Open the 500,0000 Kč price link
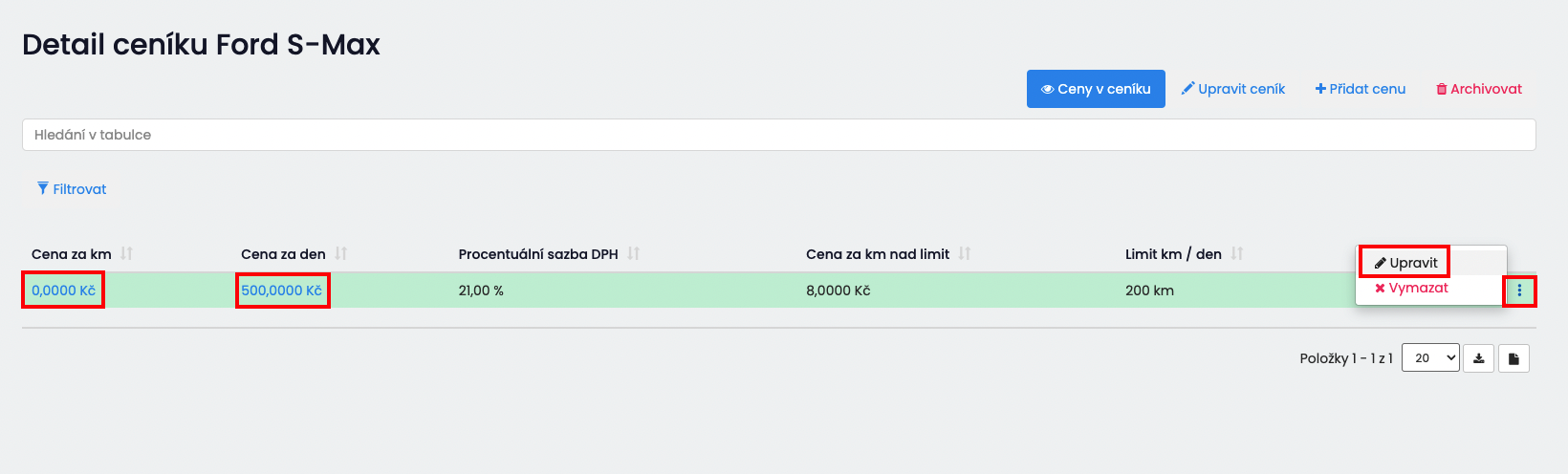Viewport: 1568px width, 474px height. click(281, 291)
